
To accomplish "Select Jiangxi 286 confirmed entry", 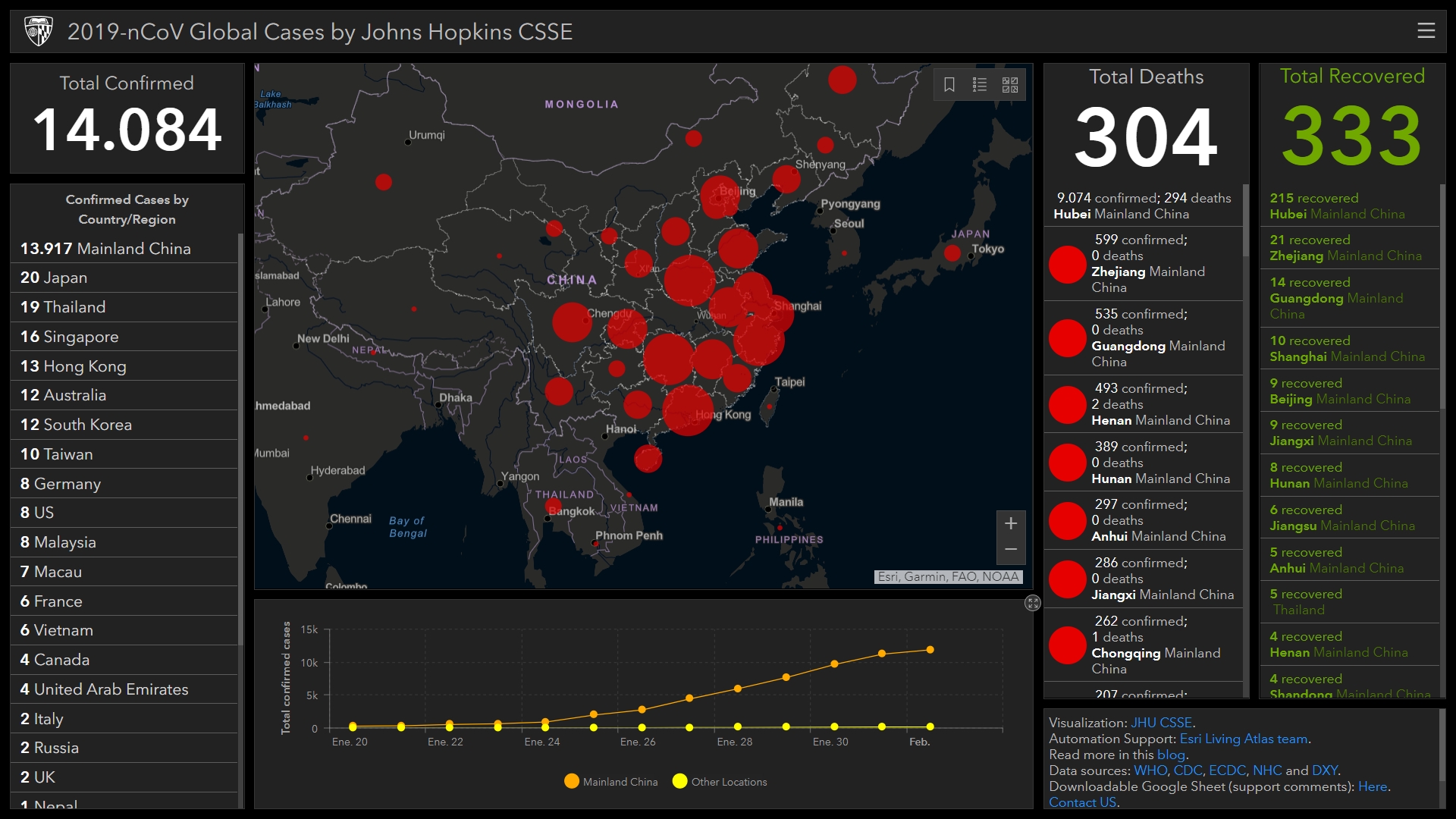I will point(1143,579).
